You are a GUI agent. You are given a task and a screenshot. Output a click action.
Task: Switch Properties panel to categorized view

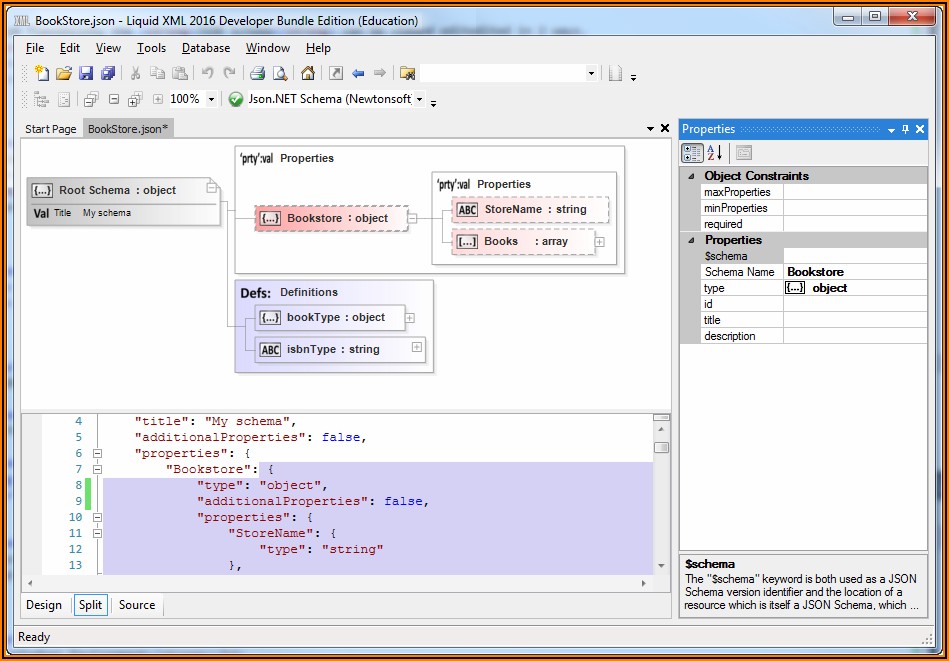[x=692, y=153]
